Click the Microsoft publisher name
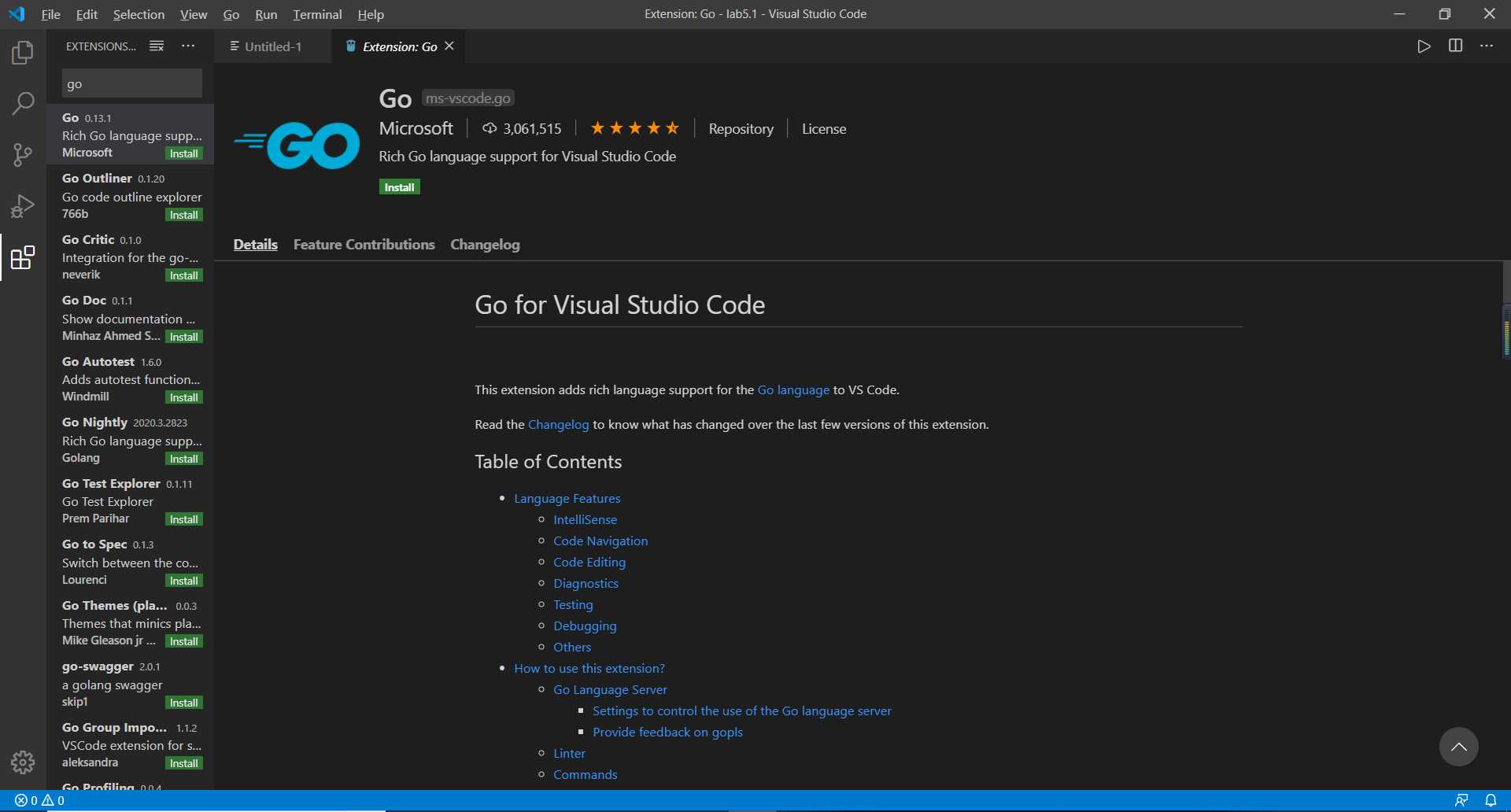 click(416, 128)
